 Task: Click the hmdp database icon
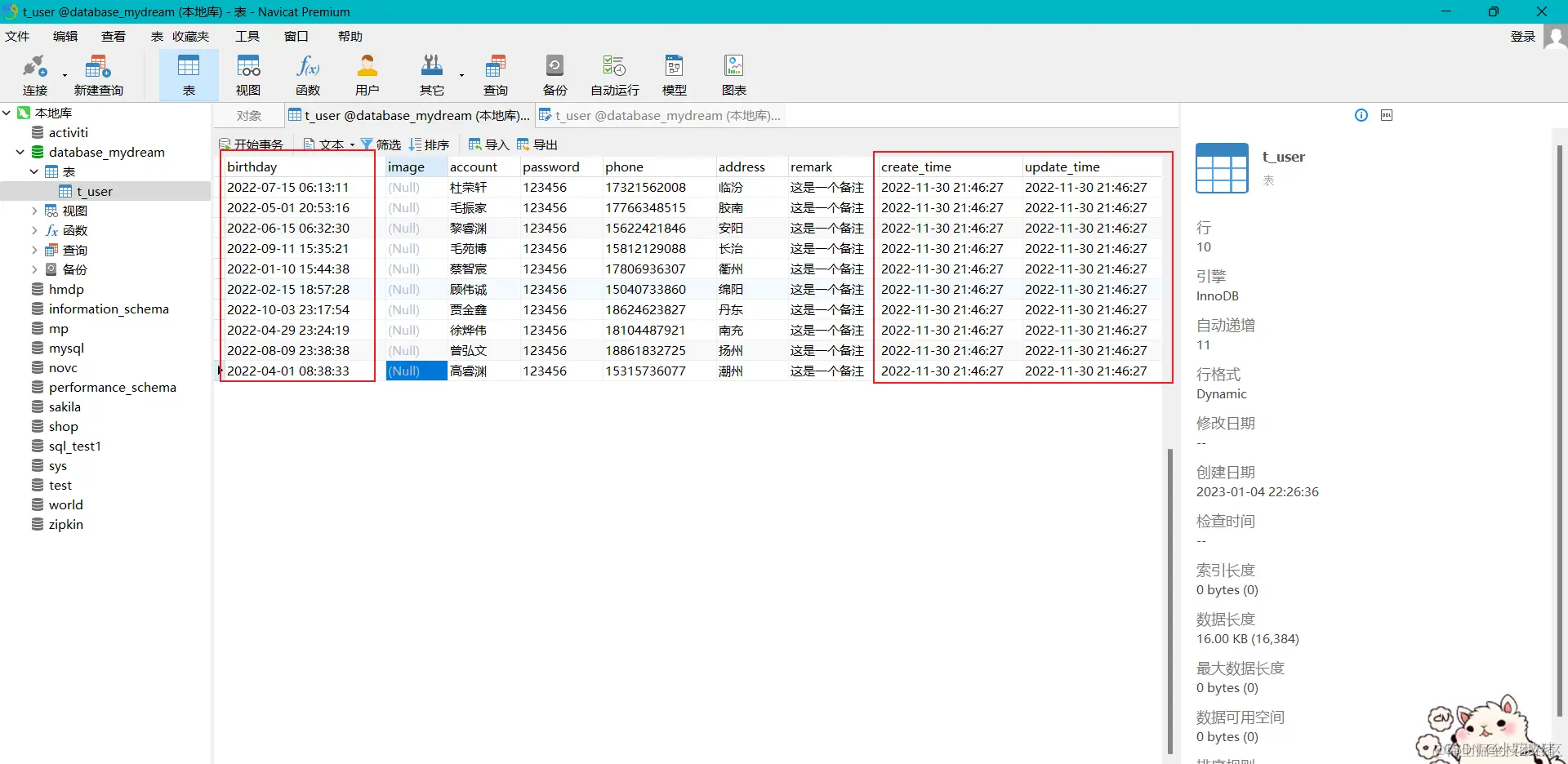38,289
